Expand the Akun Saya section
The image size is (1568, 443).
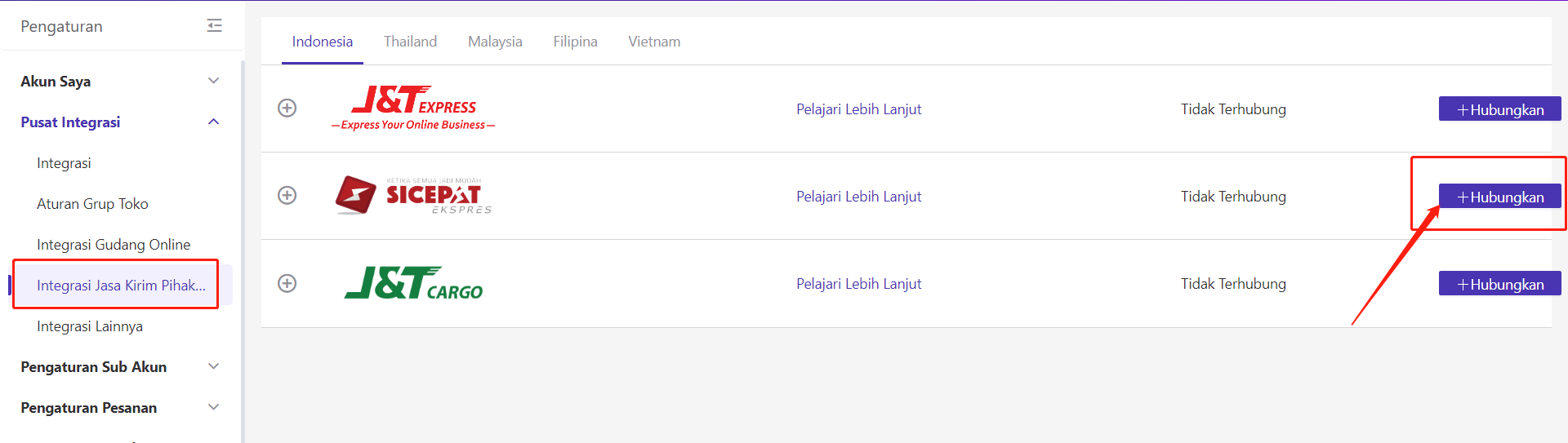pos(214,81)
